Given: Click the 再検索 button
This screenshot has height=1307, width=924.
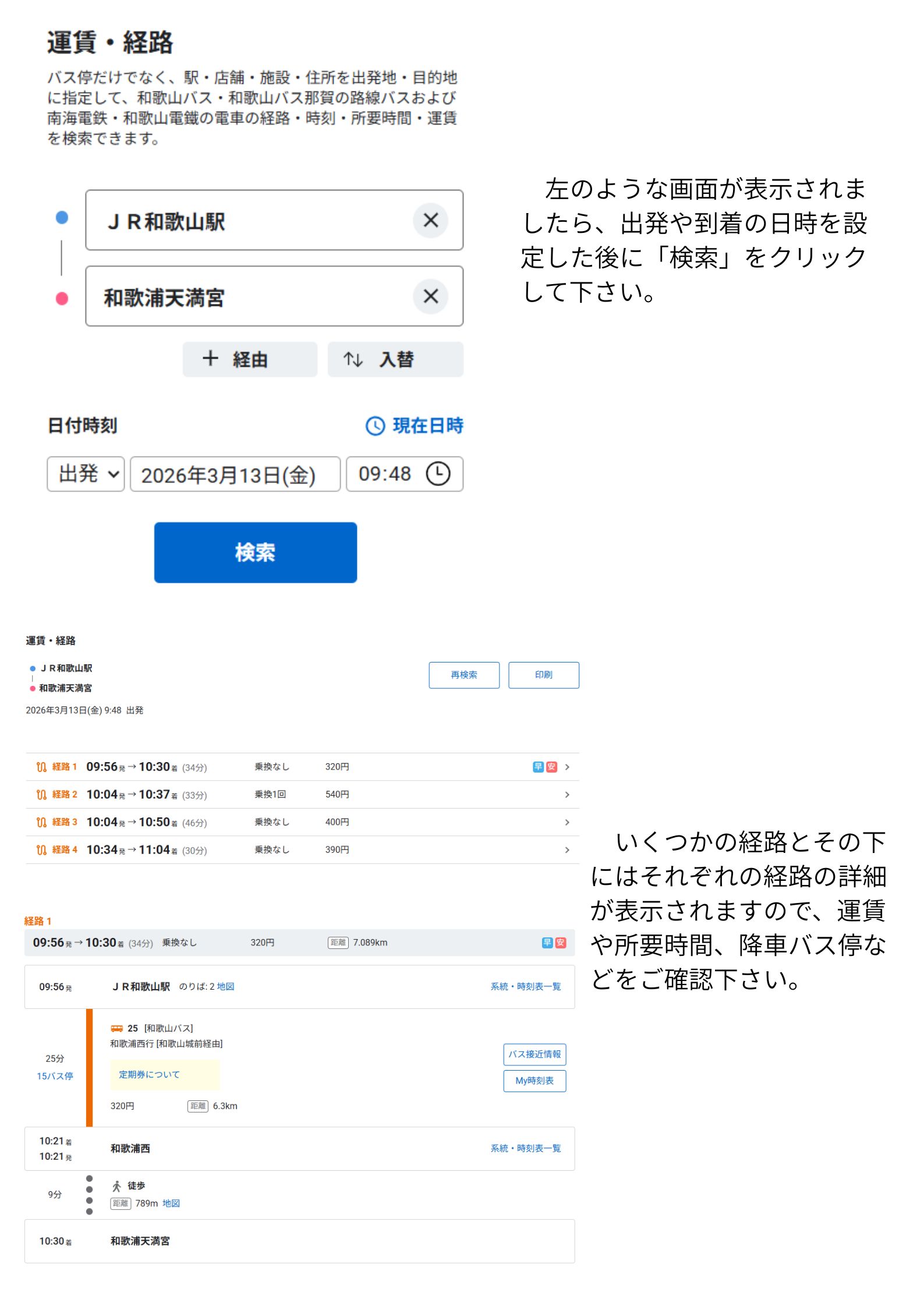Looking at the screenshot, I should 464,675.
